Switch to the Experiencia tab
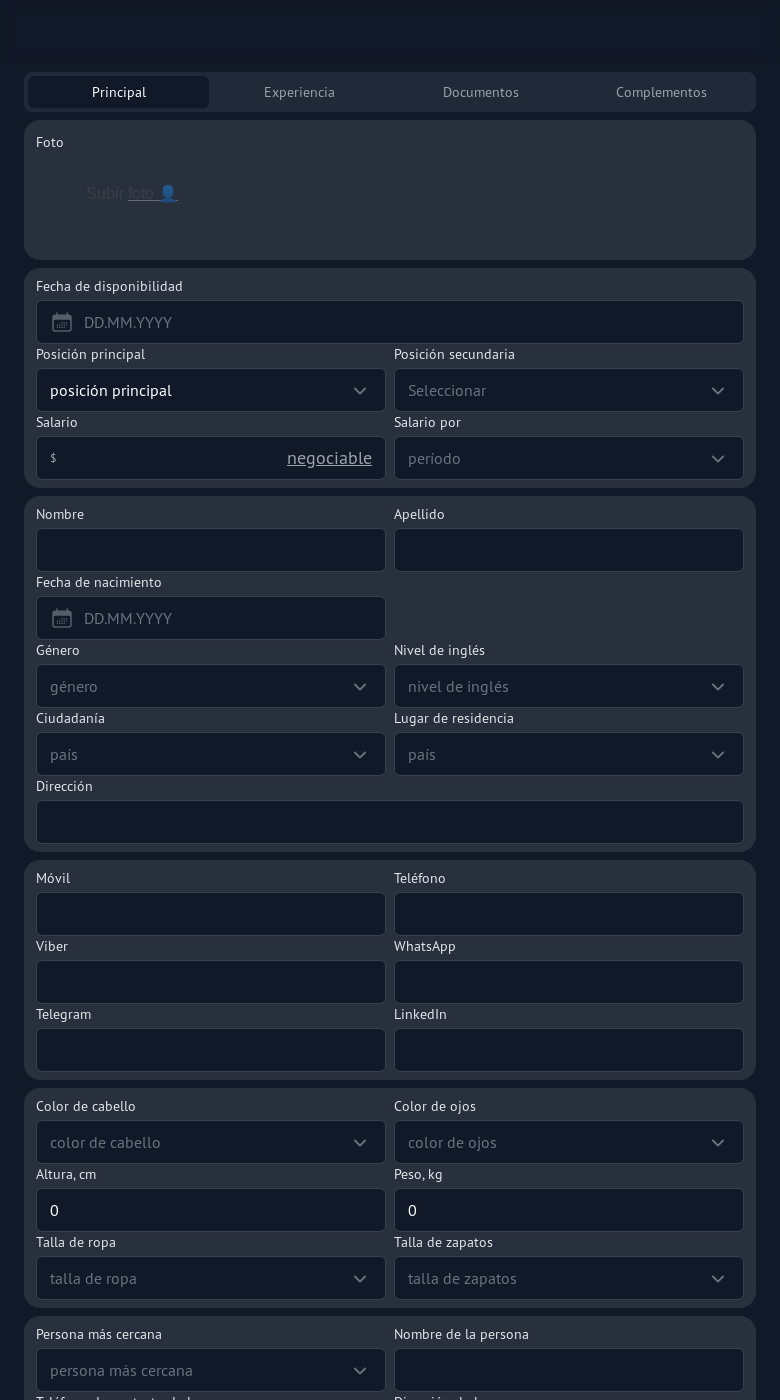This screenshot has height=1400, width=780. [x=299, y=92]
